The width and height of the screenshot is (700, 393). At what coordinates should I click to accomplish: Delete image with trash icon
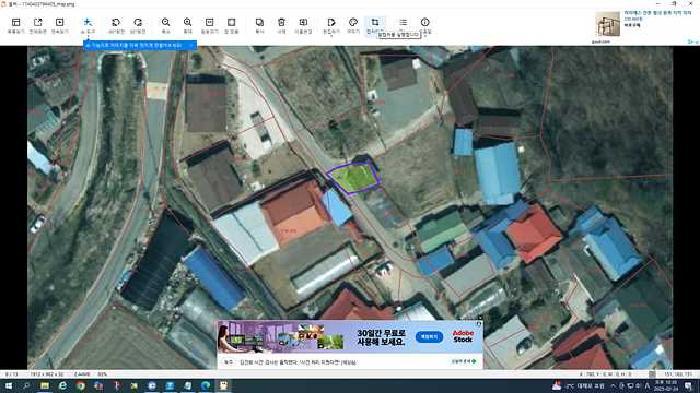tap(281, 22)
